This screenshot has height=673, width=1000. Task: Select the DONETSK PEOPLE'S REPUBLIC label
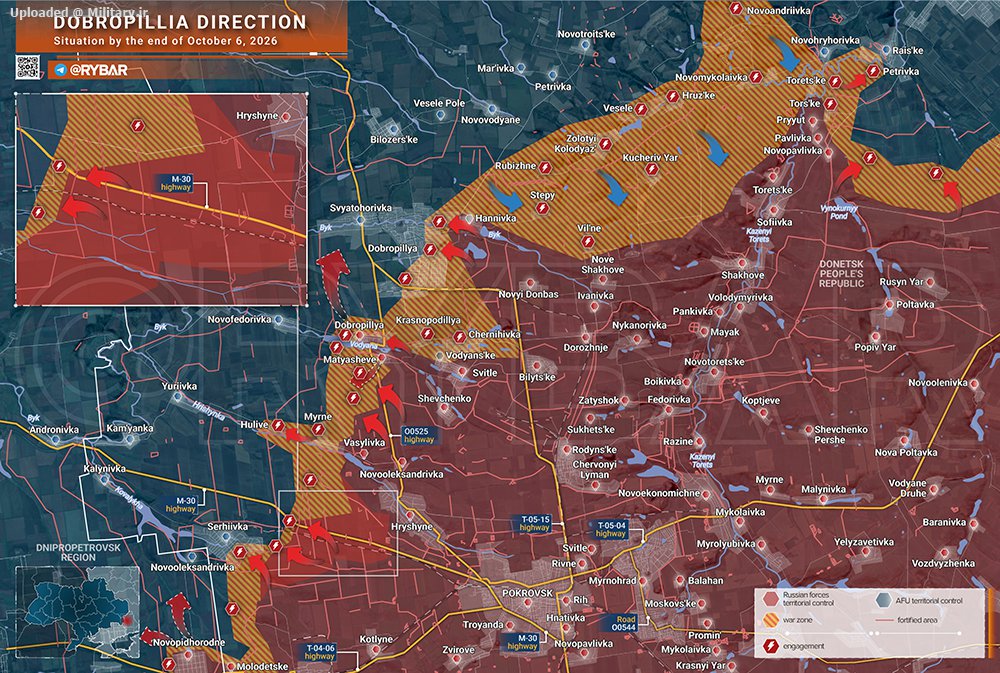(x=841, y=274)
